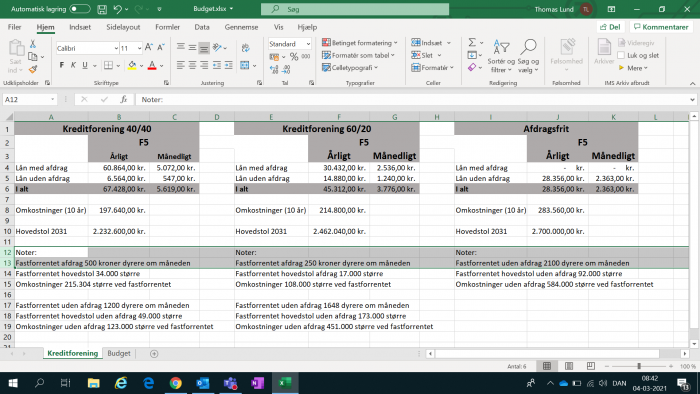Open Sortér og filtrer menu

pyautogui.click(x=501, y=56)
